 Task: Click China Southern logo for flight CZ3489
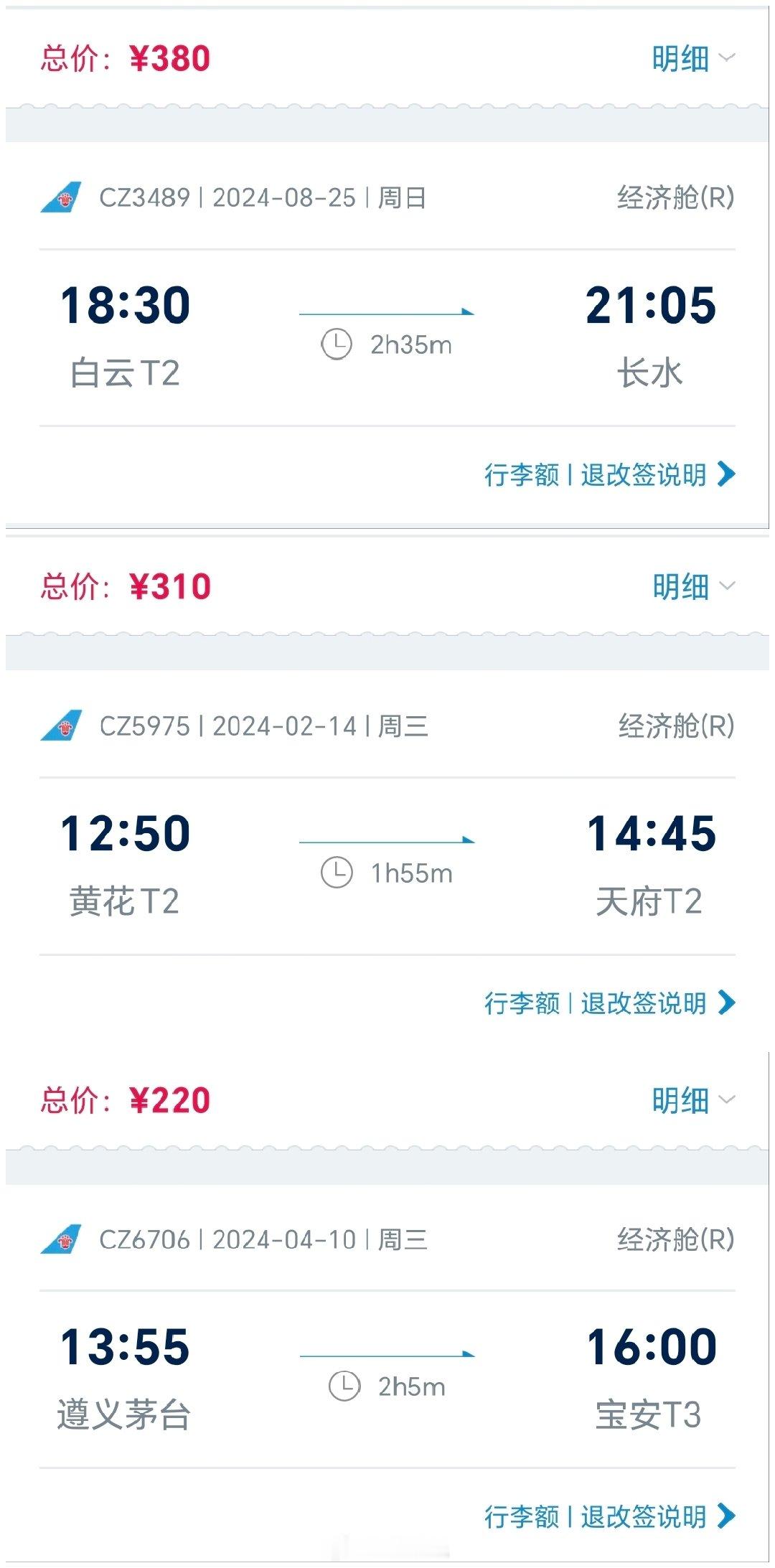(x=61, y=197)
